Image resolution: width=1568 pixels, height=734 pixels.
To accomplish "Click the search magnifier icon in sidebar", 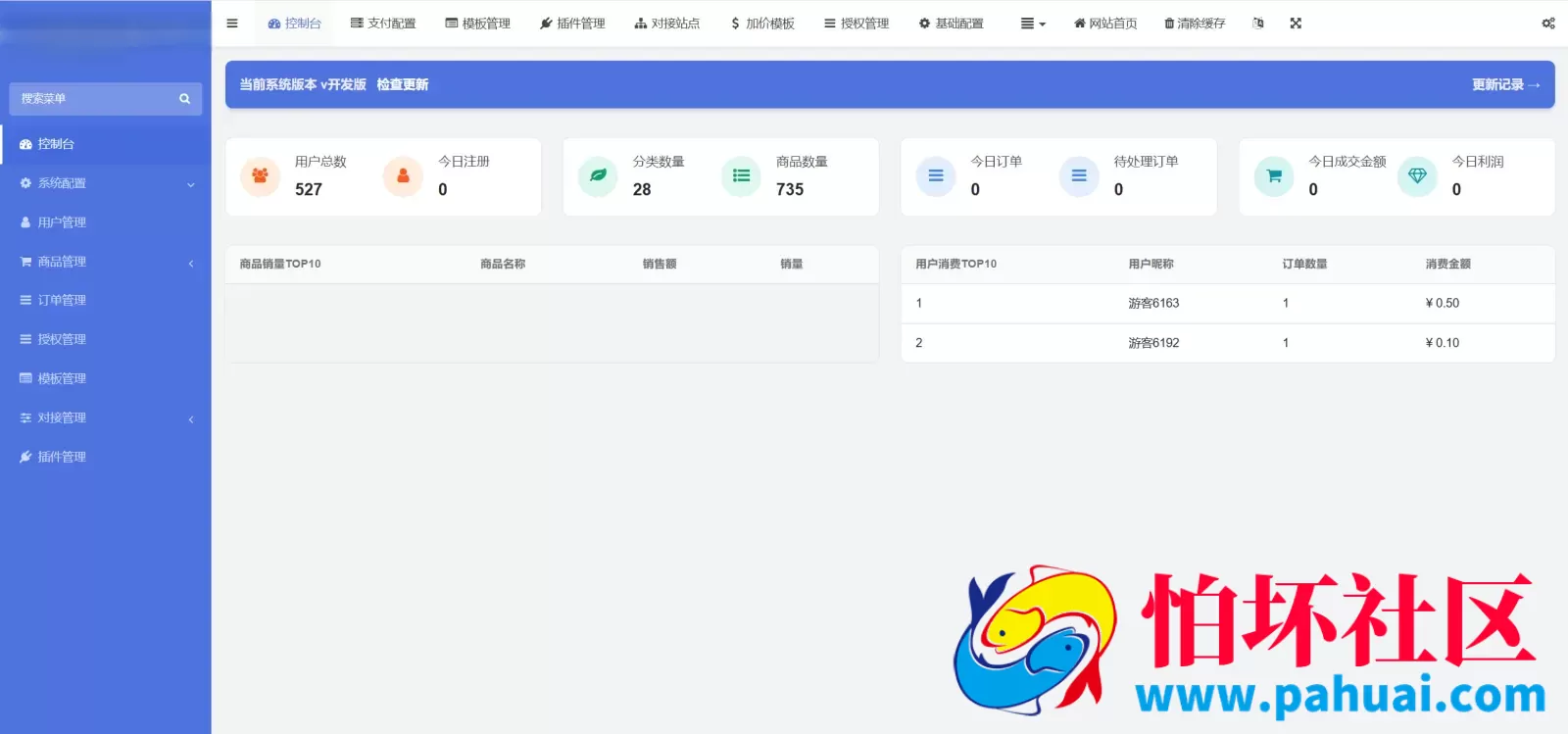I will click(x=184, y=99).
